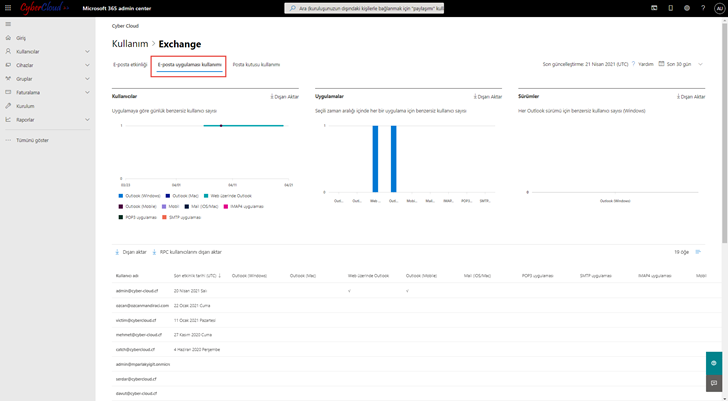This screenshot has width=728, height=401.
Task: Expand the Kullanıcılar menu chevron
Action: [87, 52]
